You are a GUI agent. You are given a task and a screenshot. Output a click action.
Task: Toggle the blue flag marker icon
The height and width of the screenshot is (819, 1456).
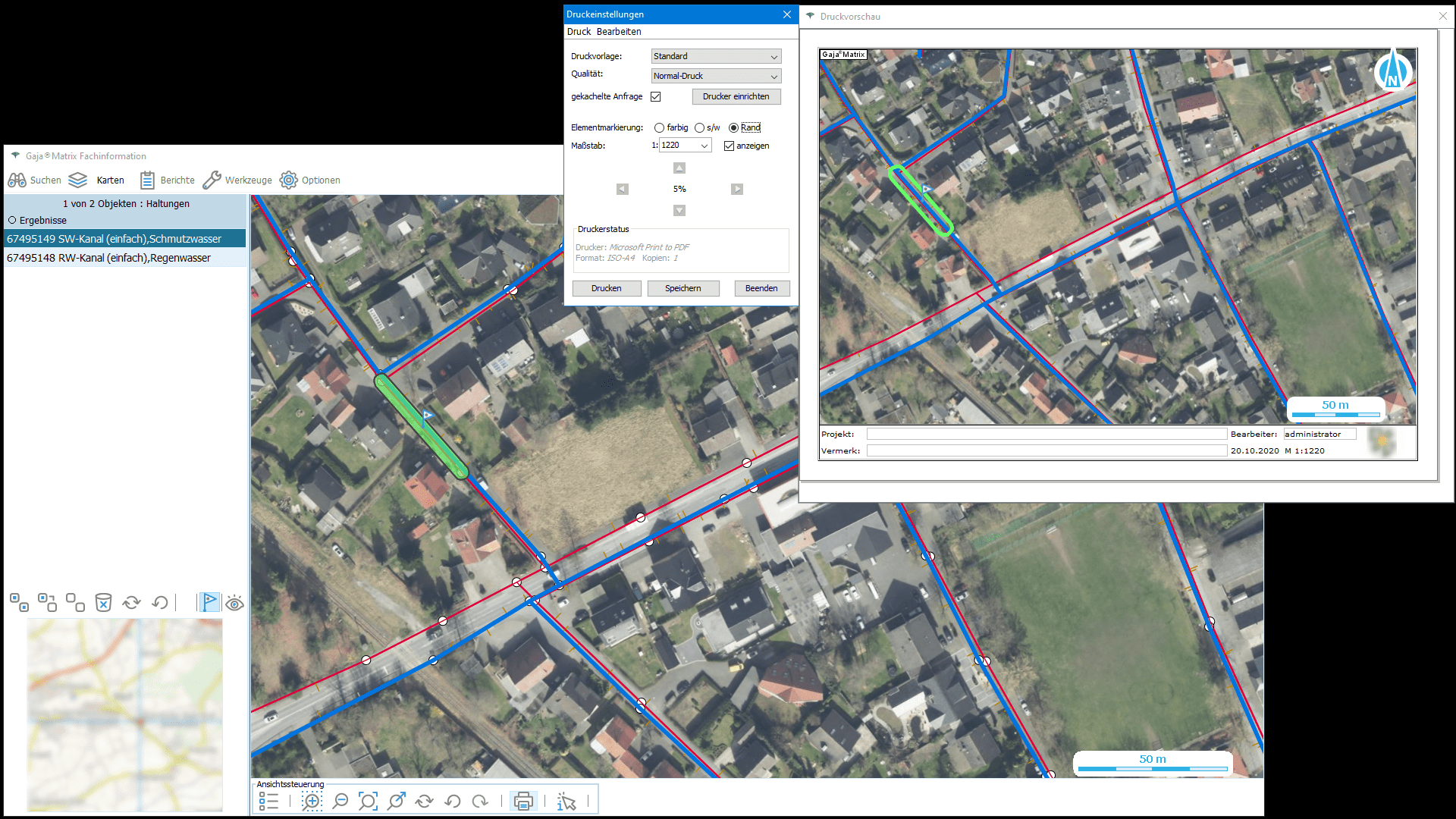(209, 603)
